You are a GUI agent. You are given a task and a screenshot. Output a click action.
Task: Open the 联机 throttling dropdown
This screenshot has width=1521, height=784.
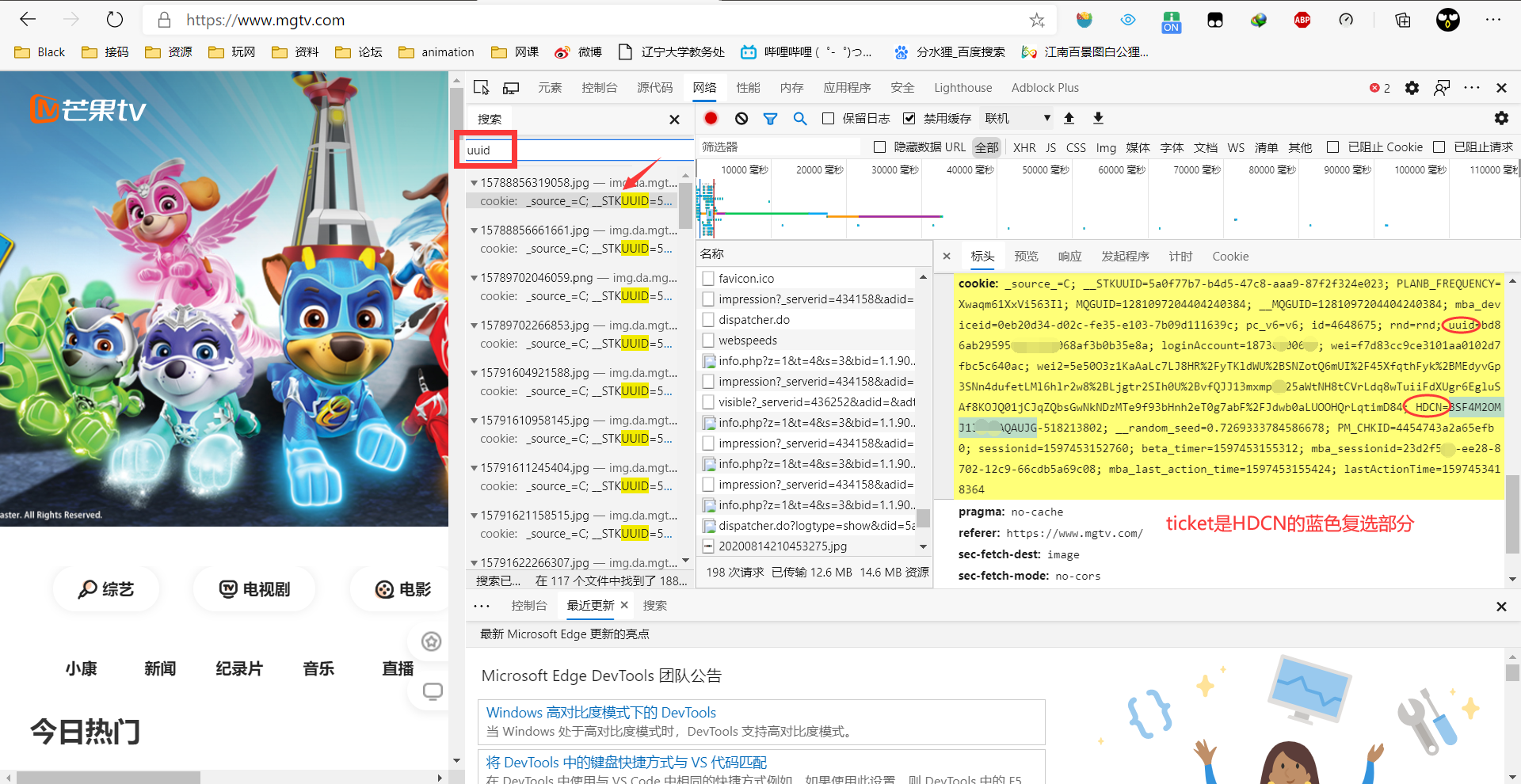1017,118
